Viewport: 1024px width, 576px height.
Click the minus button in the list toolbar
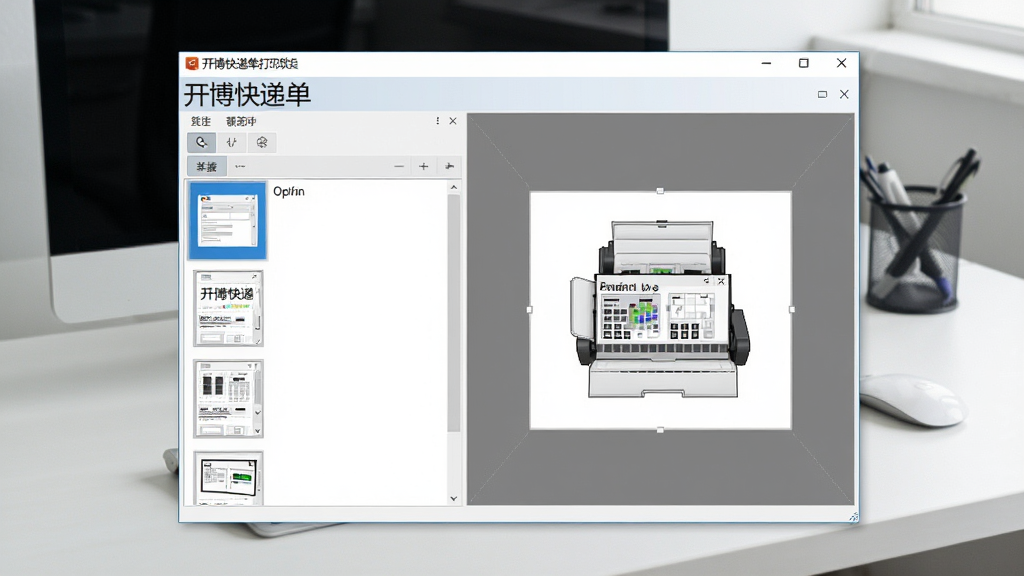(399, 167)
